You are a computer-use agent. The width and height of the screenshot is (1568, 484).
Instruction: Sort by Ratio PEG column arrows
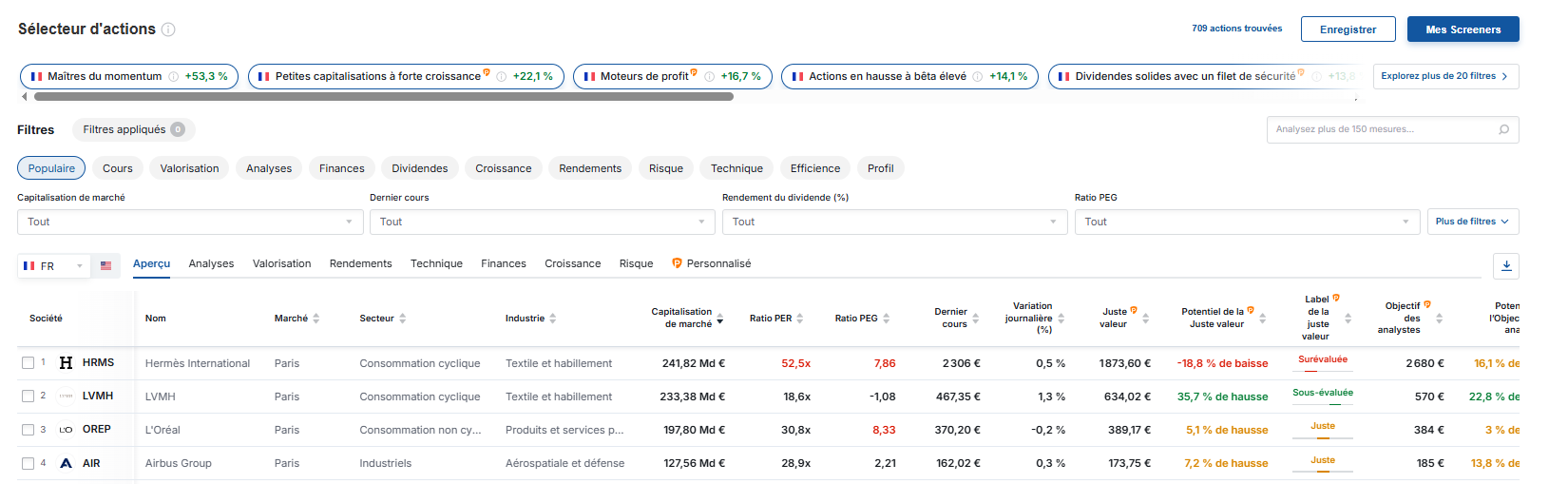886,319
